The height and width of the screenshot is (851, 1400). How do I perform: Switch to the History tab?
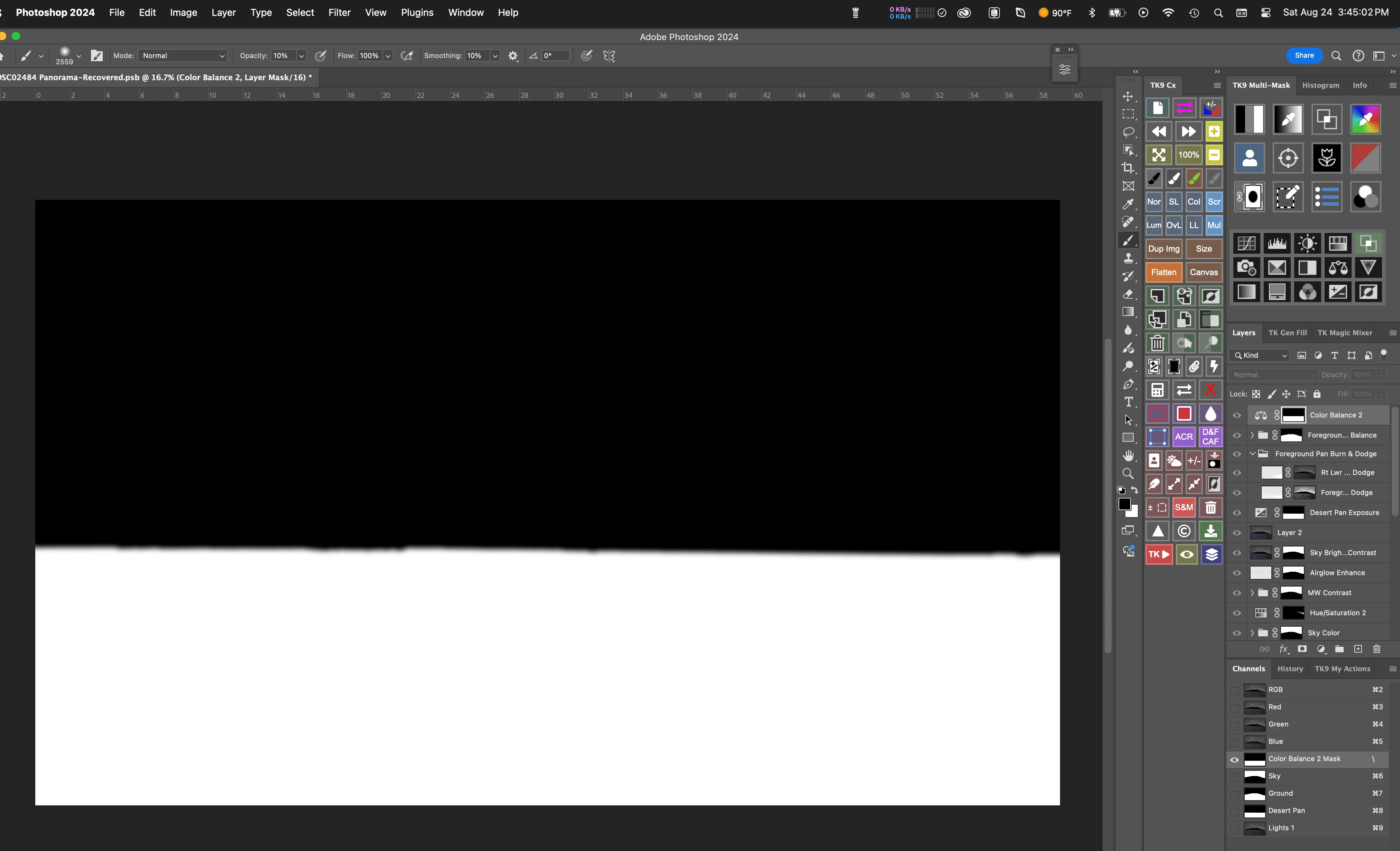[x=1290, y=669]
